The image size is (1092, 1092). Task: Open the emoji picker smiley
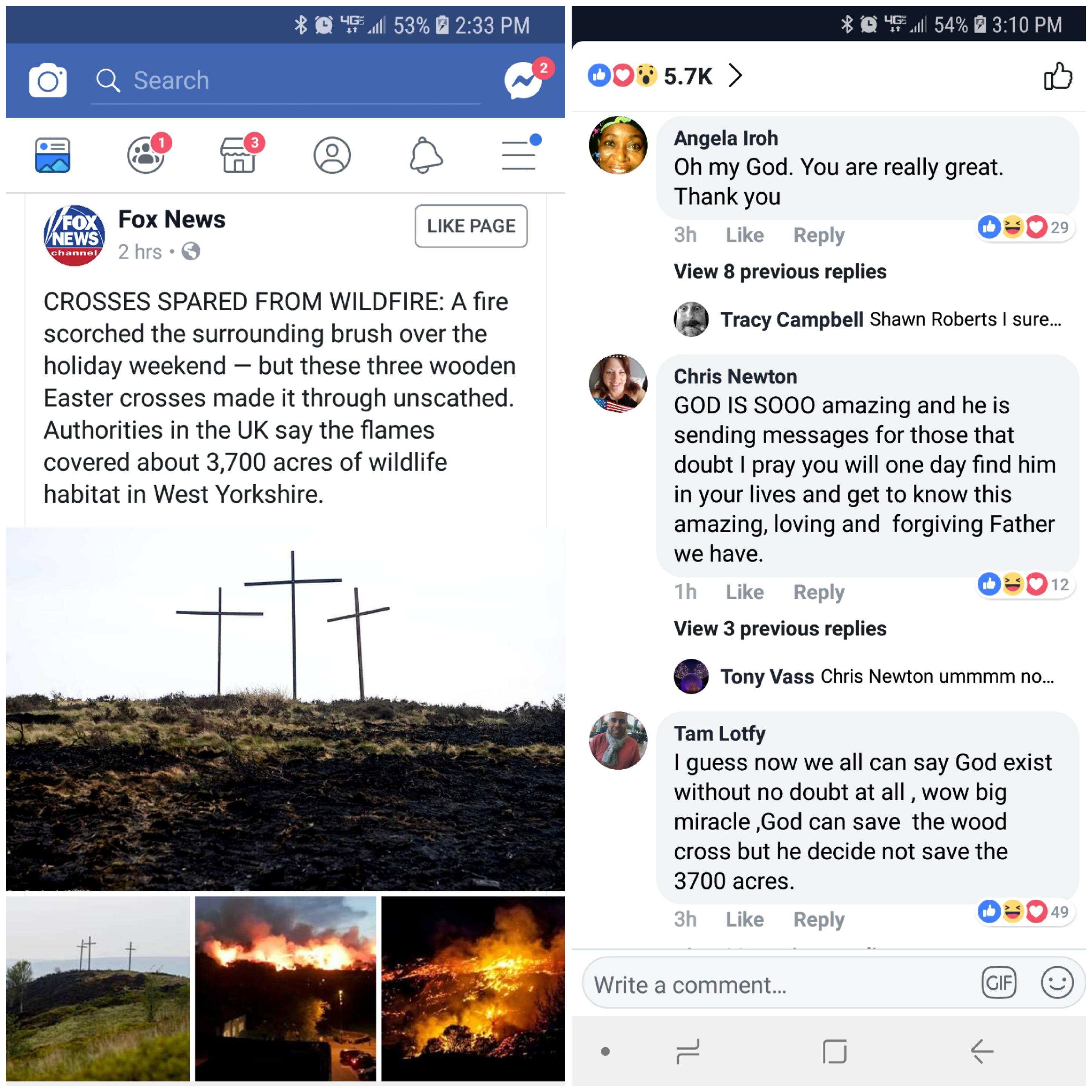(1057, 983)
